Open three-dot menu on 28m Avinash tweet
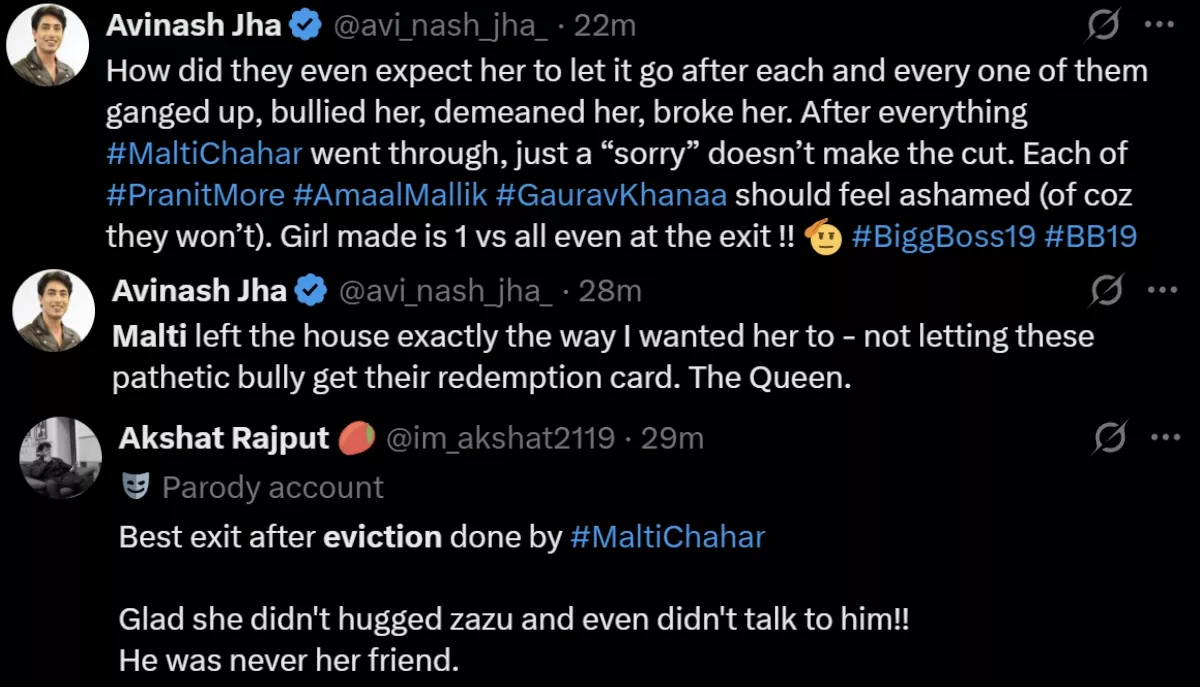Viewport: 1200px width, 687px height. [x=1162, y=291]
